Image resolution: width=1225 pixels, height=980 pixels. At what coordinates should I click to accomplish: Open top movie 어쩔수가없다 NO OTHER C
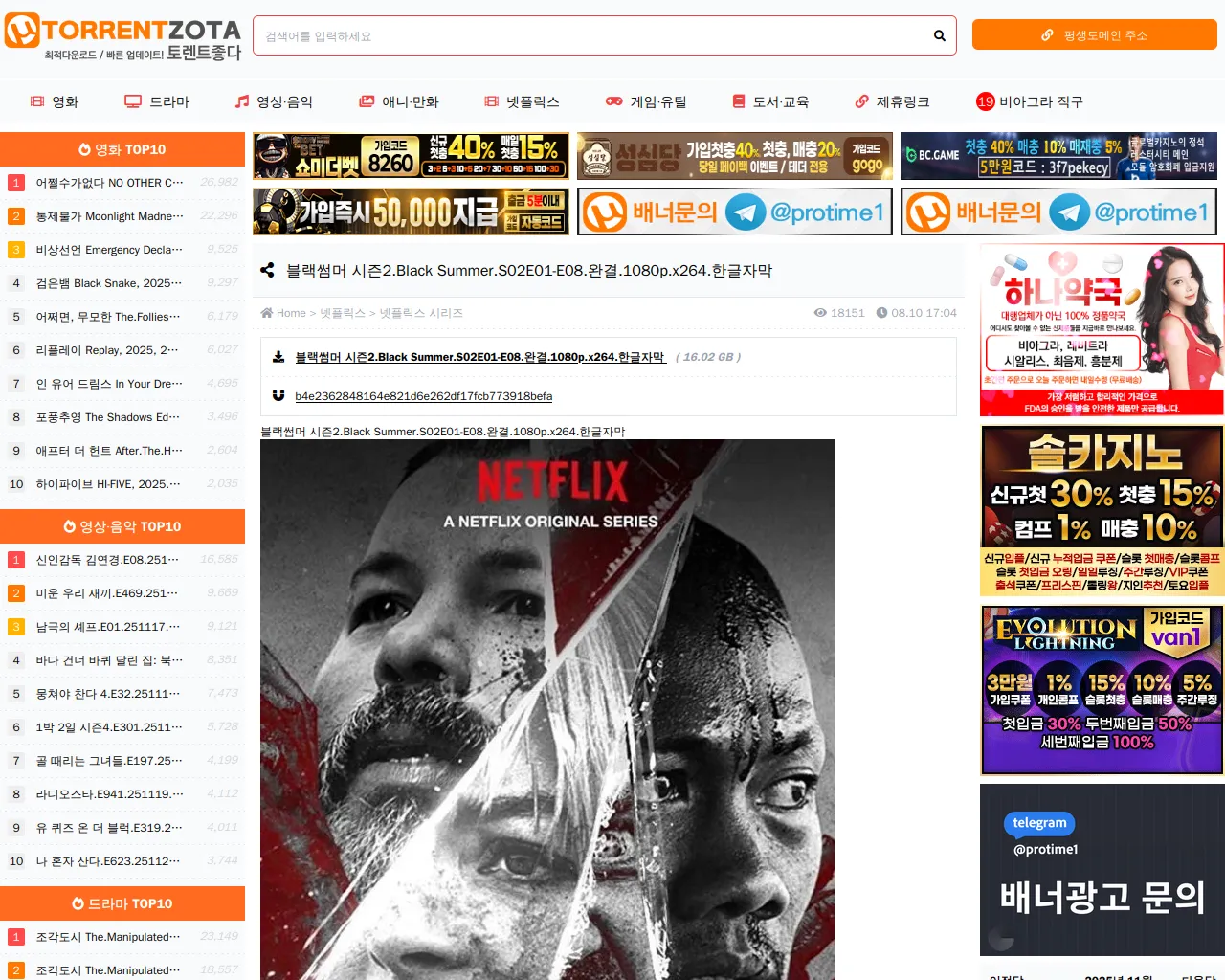point(109,183)
